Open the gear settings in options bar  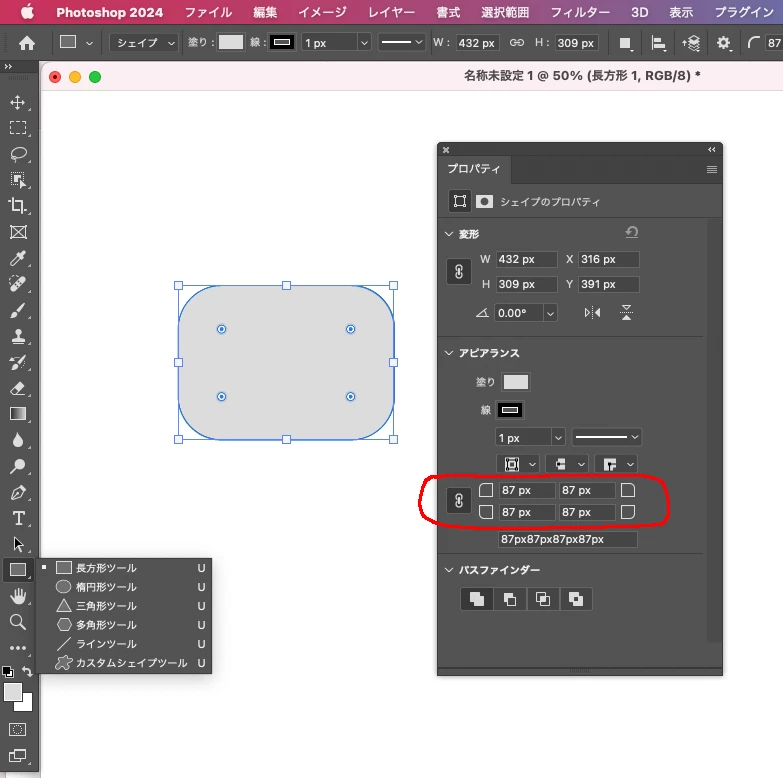click(723, 43)
